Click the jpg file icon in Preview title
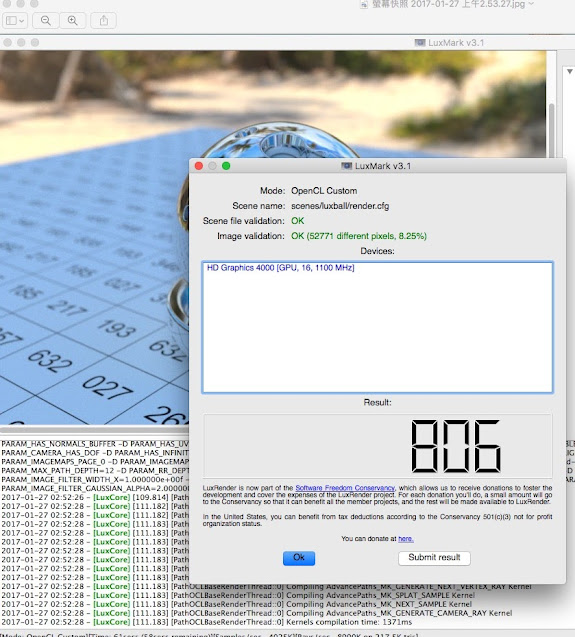This screenshot has height=637, width=575. [x=364, y=4]
